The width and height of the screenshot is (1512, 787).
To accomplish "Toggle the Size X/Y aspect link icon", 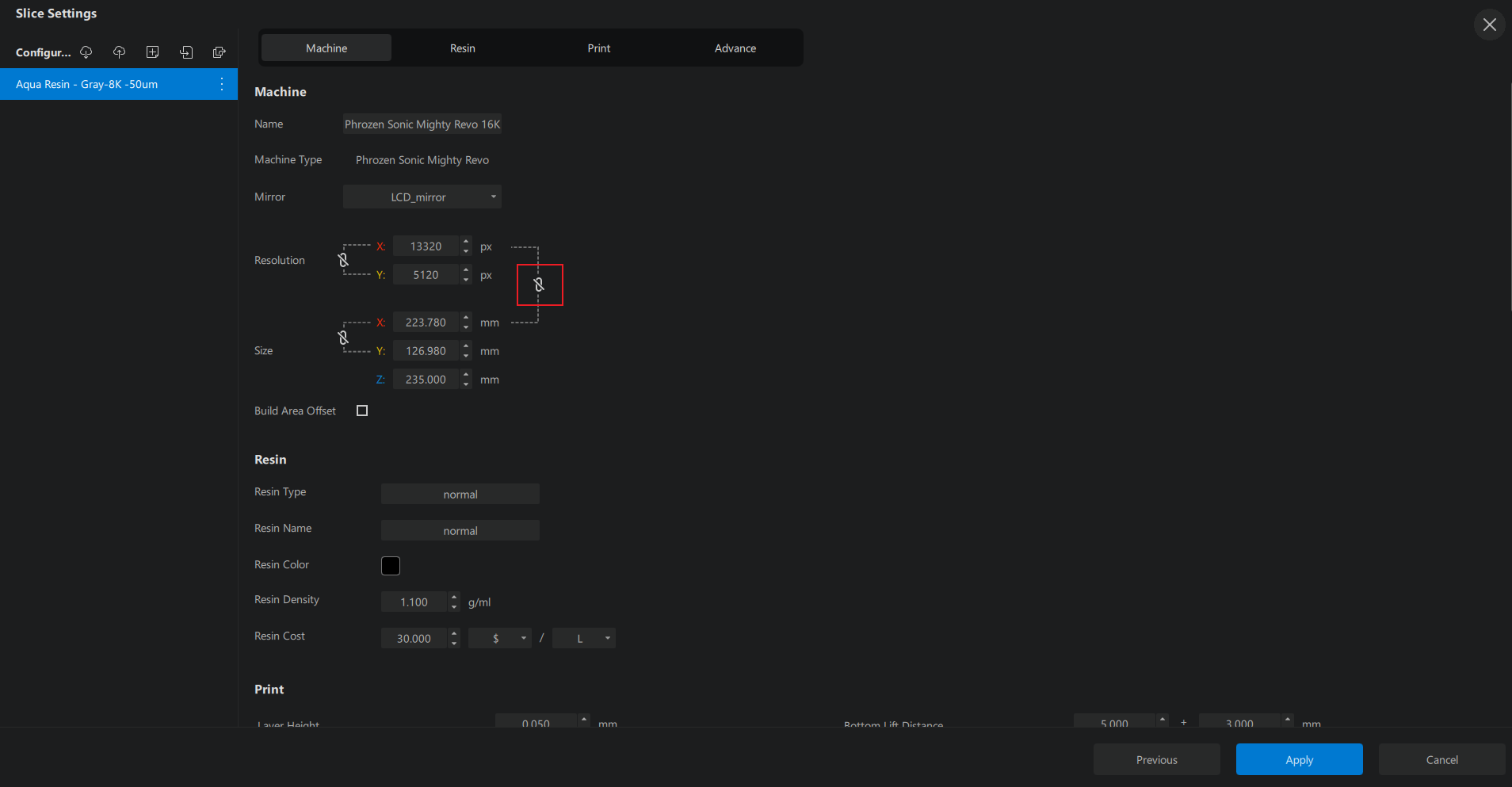I will (343, 338).
